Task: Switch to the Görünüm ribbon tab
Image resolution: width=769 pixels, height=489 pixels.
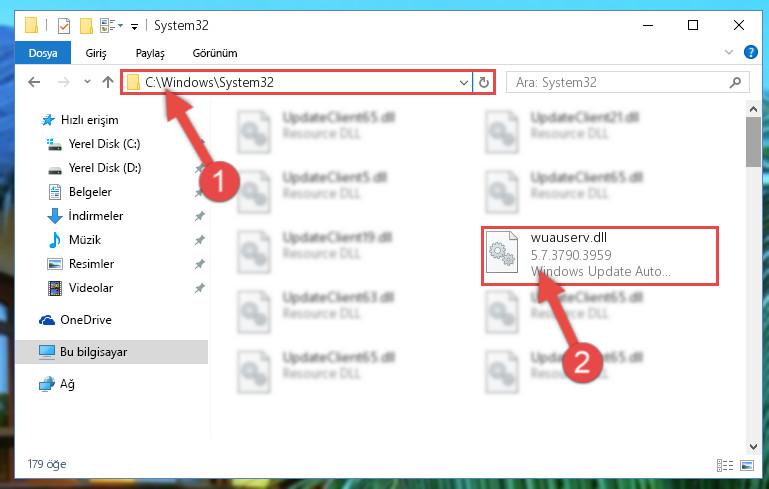Action: coord(215,53)
